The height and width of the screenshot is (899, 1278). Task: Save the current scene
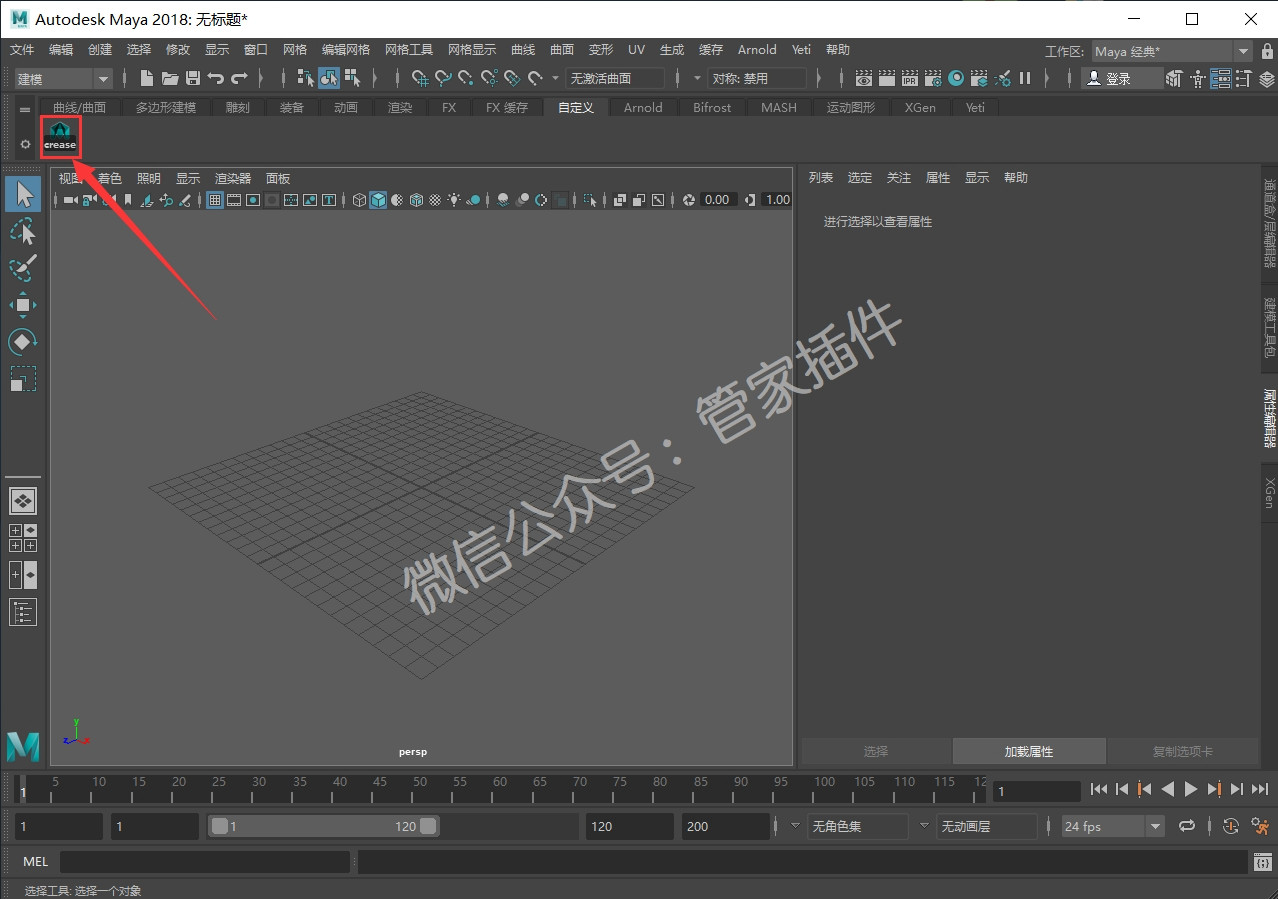coord(193,78)
